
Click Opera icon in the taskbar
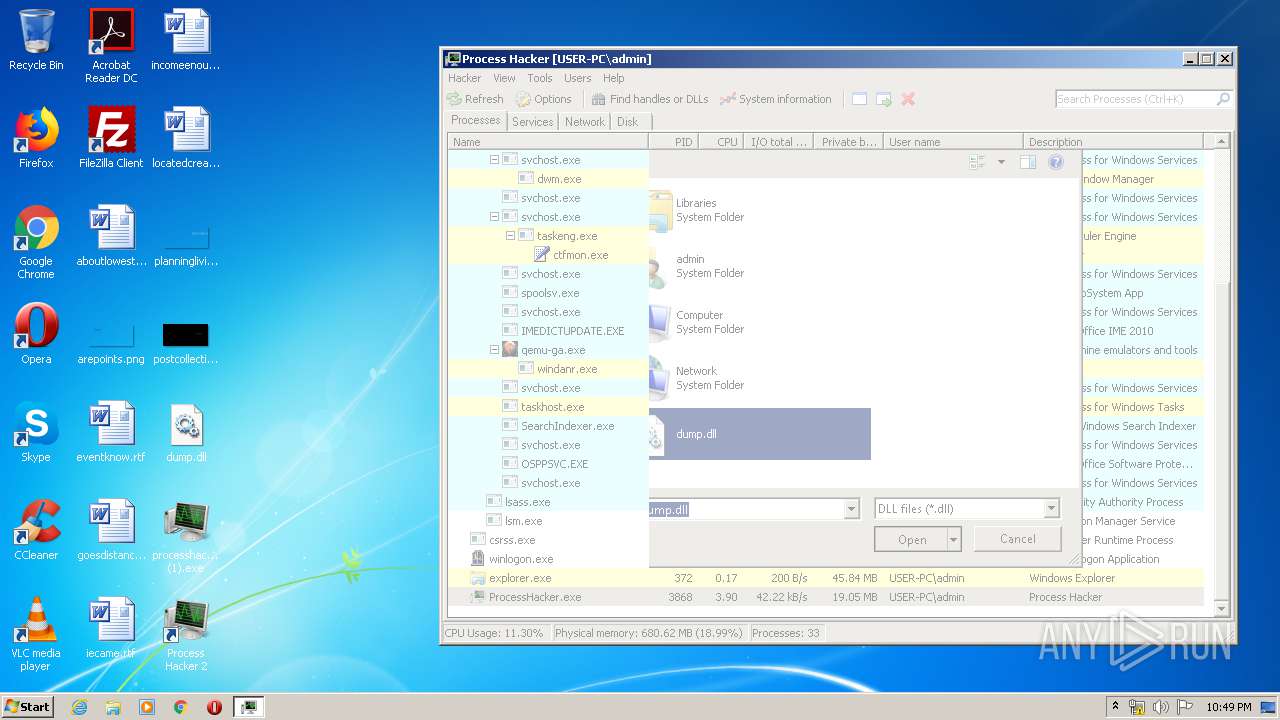tap(214, 707)
